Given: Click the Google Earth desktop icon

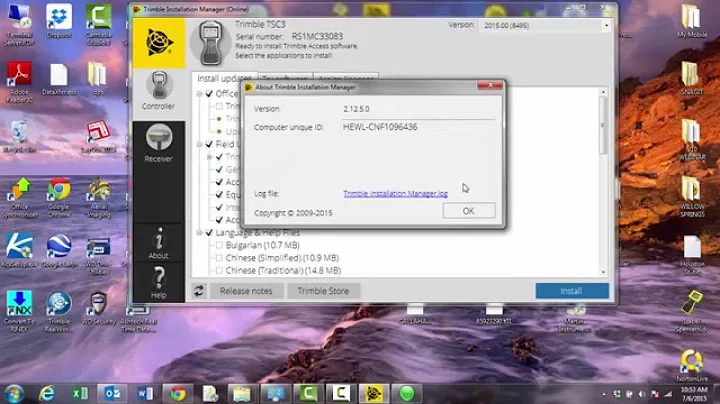Looking at the screenshot, I should pyautogui.click(x=59, y=251).
